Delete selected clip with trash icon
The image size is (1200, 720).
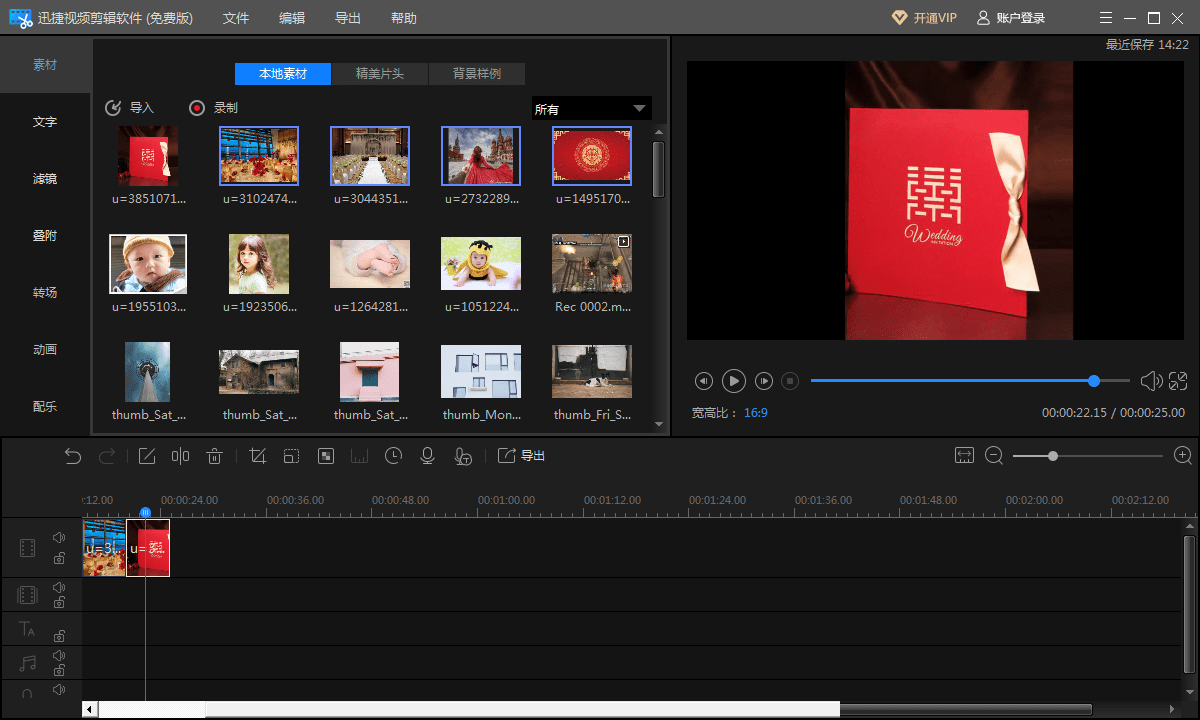(214, 456)
